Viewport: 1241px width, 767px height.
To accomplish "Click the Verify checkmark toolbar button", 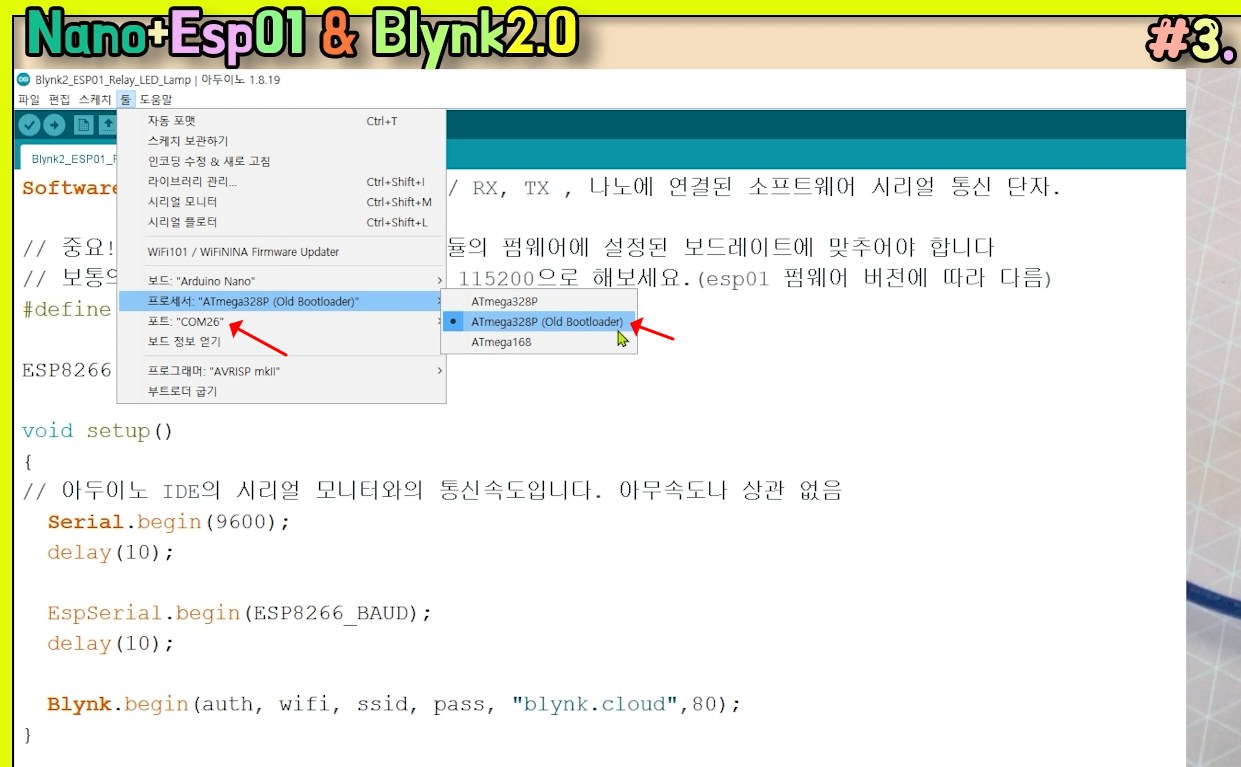I will (29, 125).
